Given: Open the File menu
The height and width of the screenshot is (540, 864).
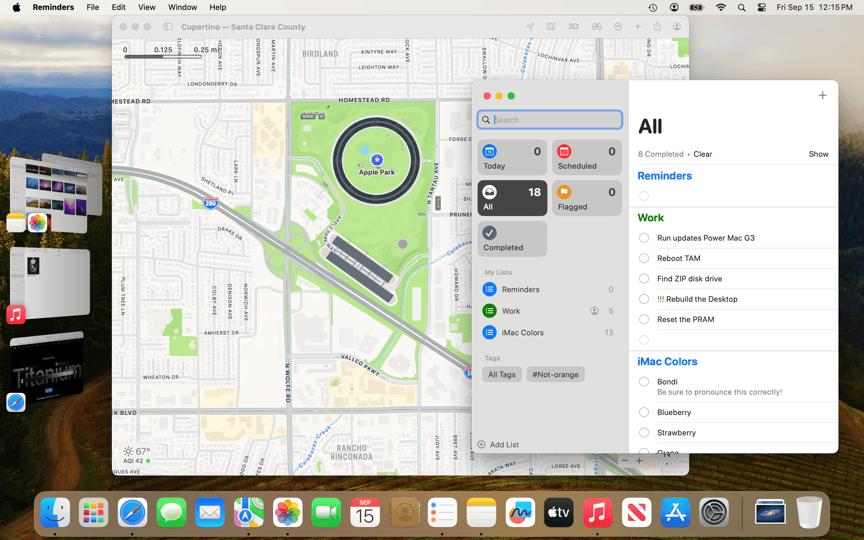Looking at the screenshot, I should click(93, 7).
